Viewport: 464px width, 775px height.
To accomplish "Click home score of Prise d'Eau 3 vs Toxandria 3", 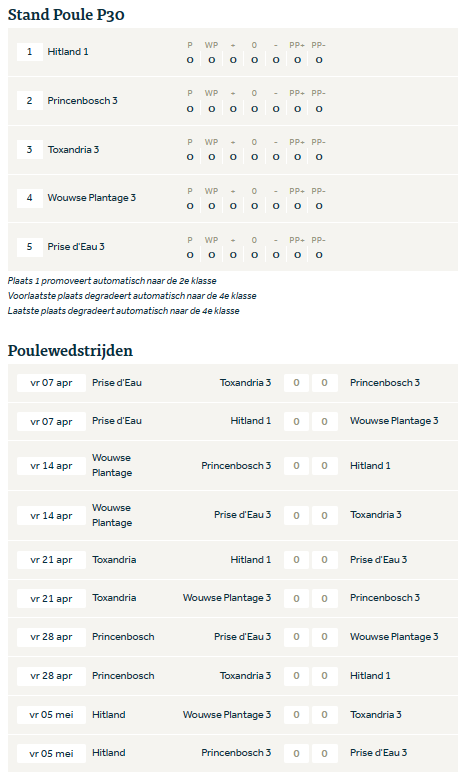I will (296, 516).
